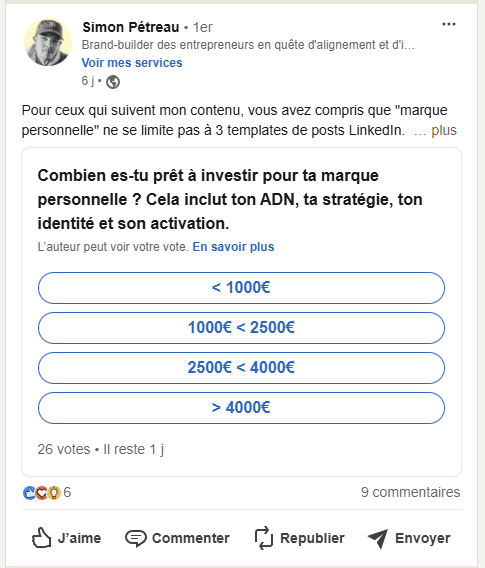Pick the > 4000€ poll option

[x=241, y=408]
